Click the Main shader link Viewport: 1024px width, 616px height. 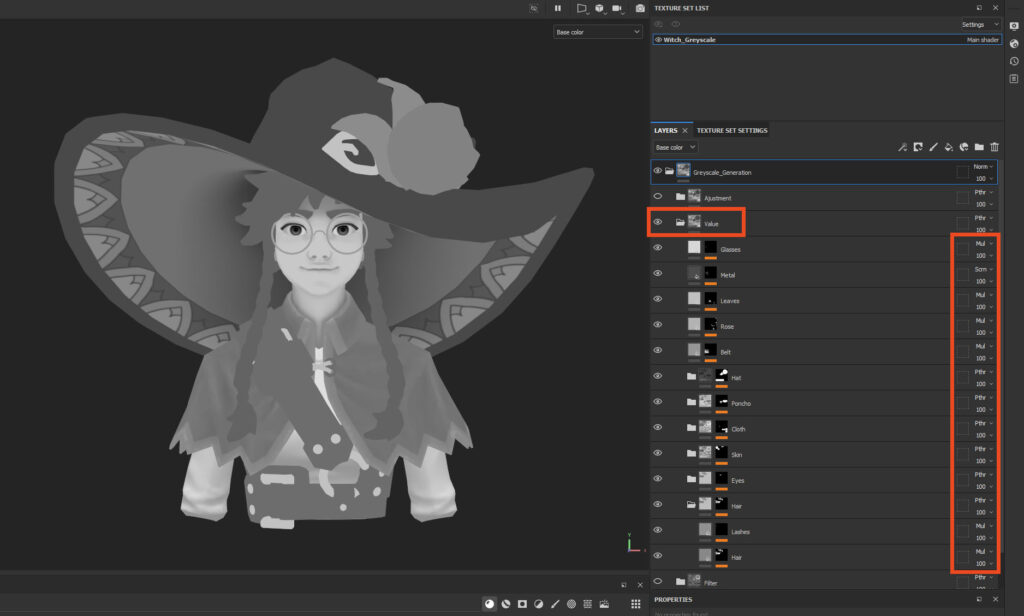coord(983,40)
